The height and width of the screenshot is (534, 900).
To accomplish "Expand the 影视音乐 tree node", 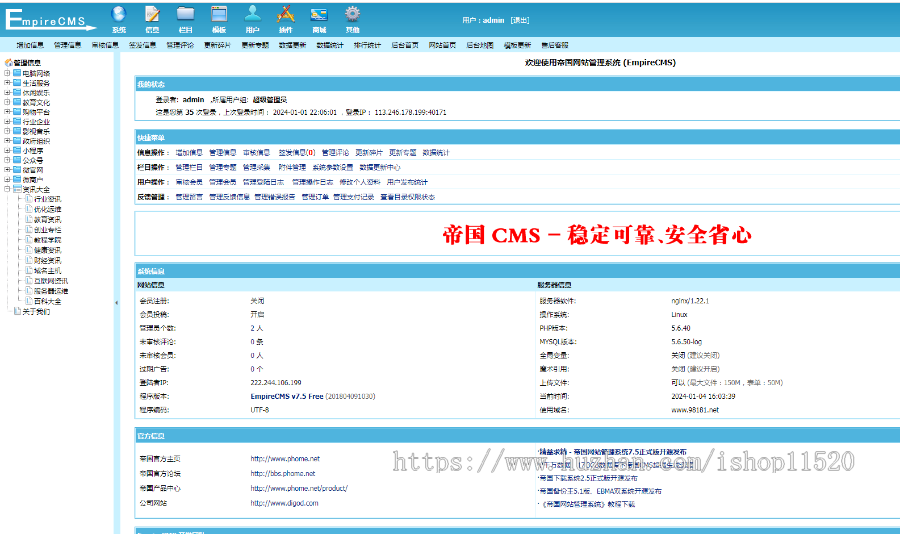I will click(7, 131).
